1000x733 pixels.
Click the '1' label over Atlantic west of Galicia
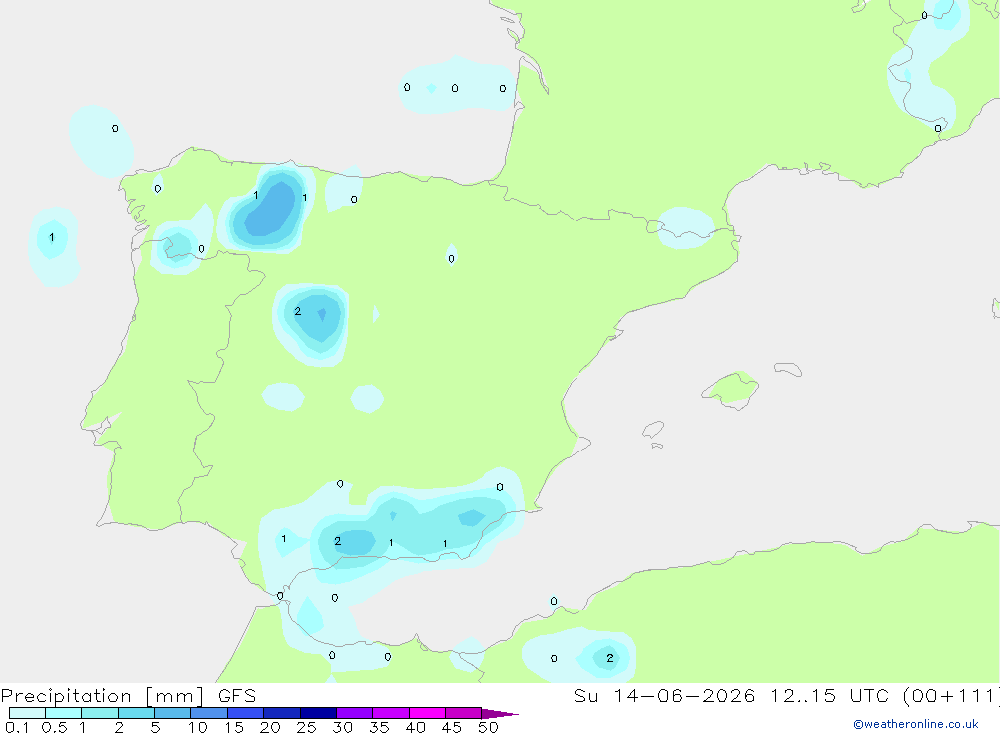[x=52, y=237]
